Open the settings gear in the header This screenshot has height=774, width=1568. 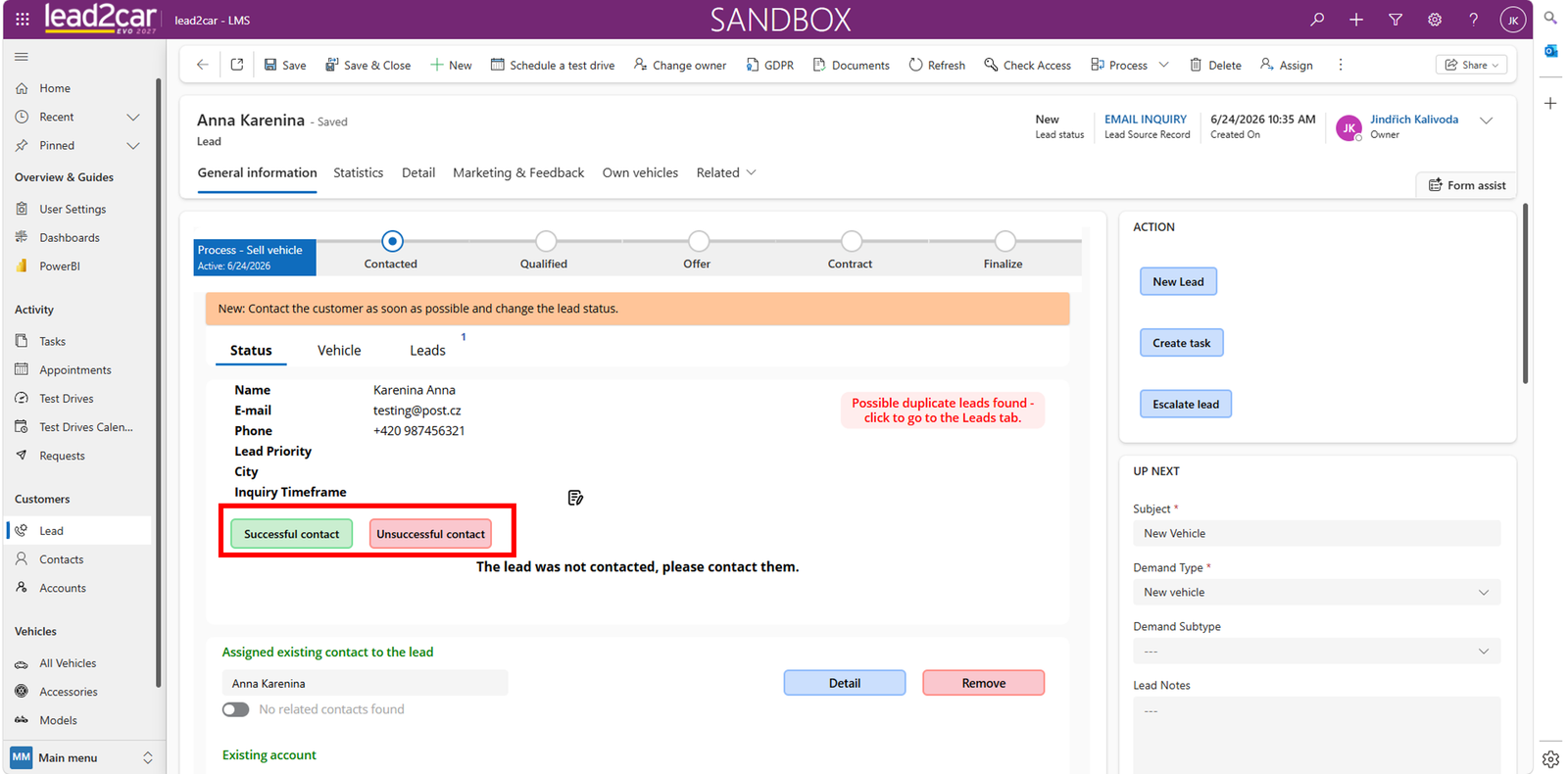(1435, 20)
